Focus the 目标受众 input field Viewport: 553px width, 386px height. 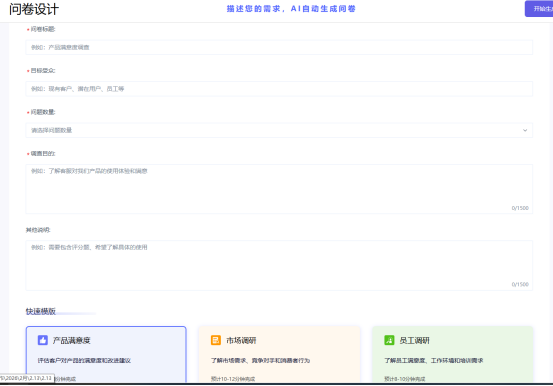[279, 89]
